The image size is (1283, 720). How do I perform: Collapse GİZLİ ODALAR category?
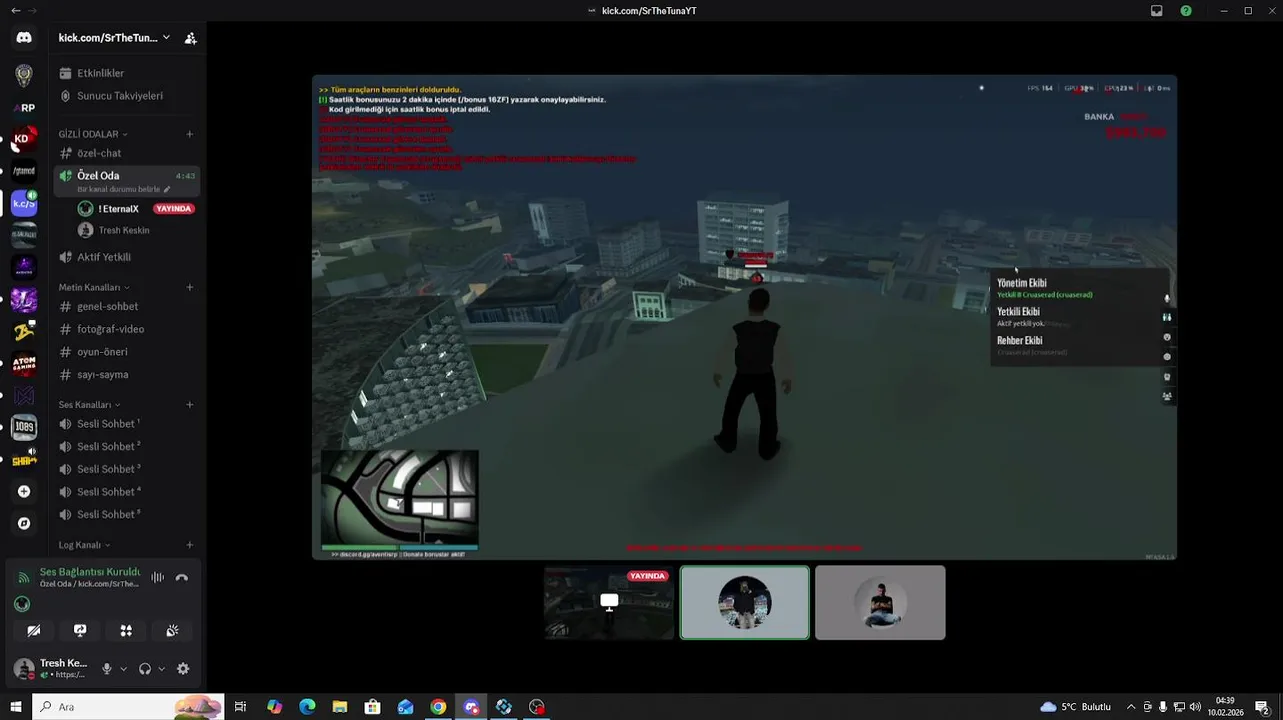(92, 134)
